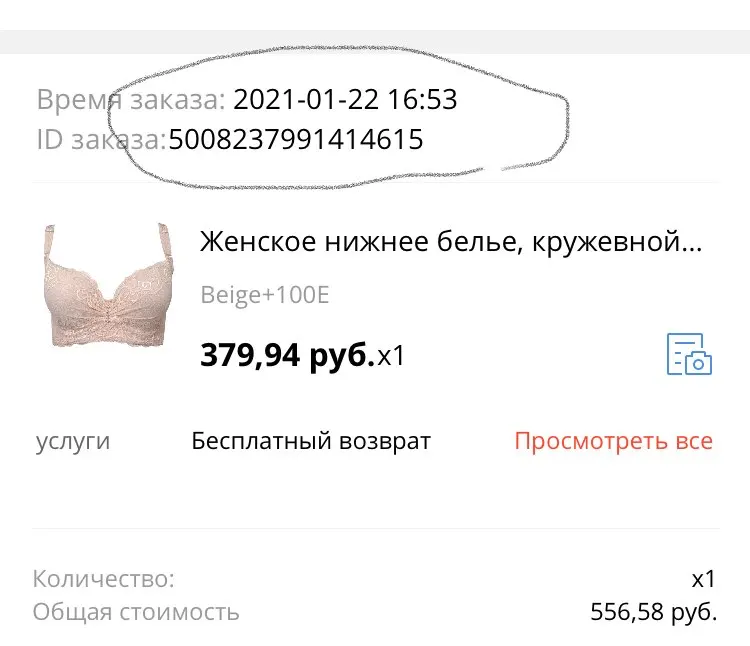
Task: Tap the x1 multiplier next to price
Action: (x=391, y=356)
